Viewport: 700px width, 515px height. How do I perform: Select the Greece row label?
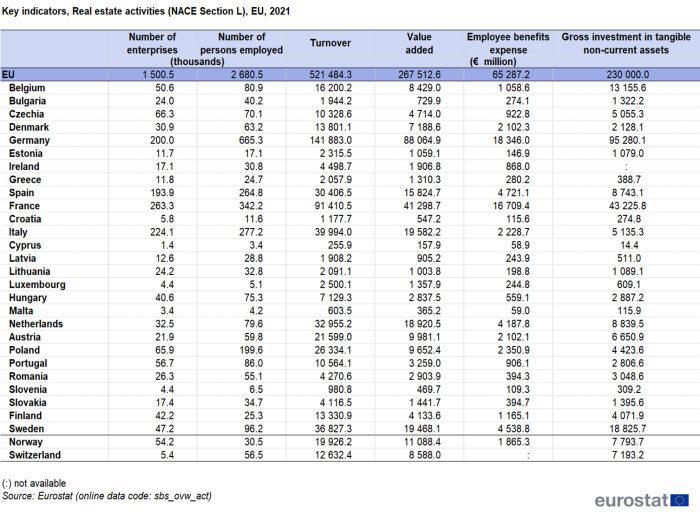25,179
